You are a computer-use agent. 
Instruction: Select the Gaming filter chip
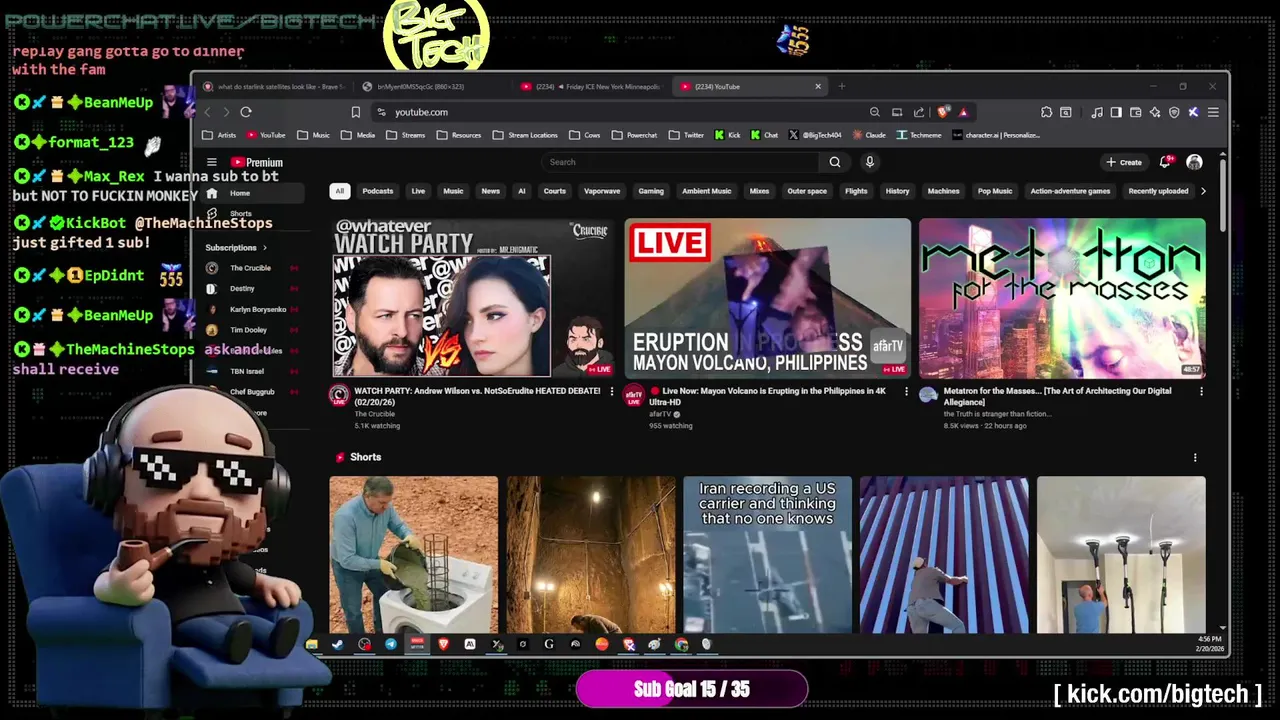(651, 191)
